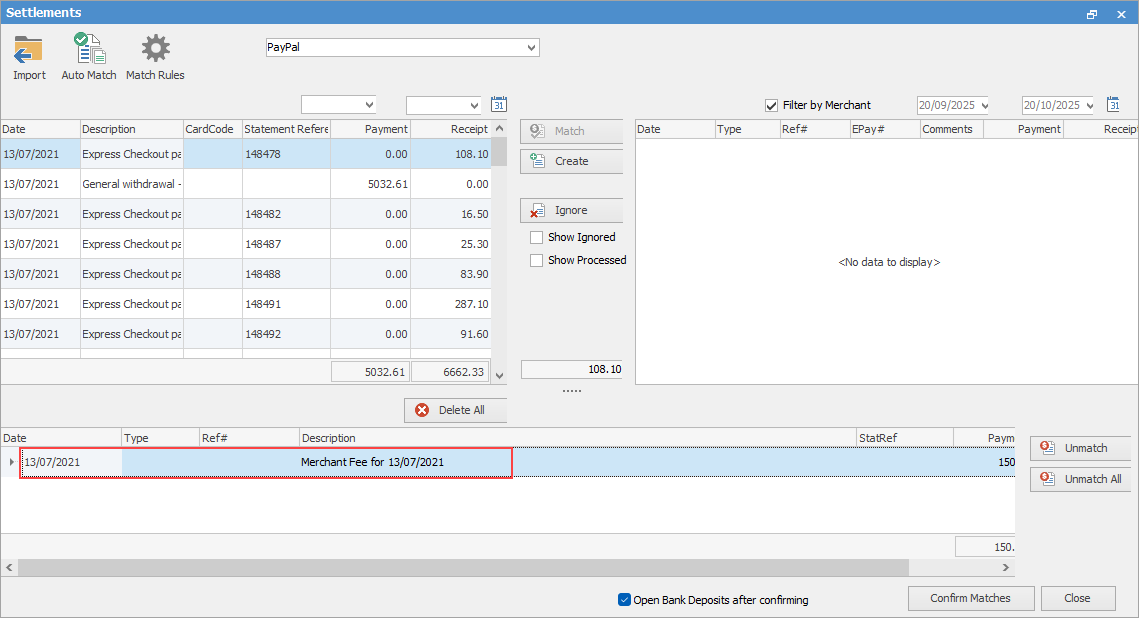Tick the Show Processed checkbox

(537, 260)
